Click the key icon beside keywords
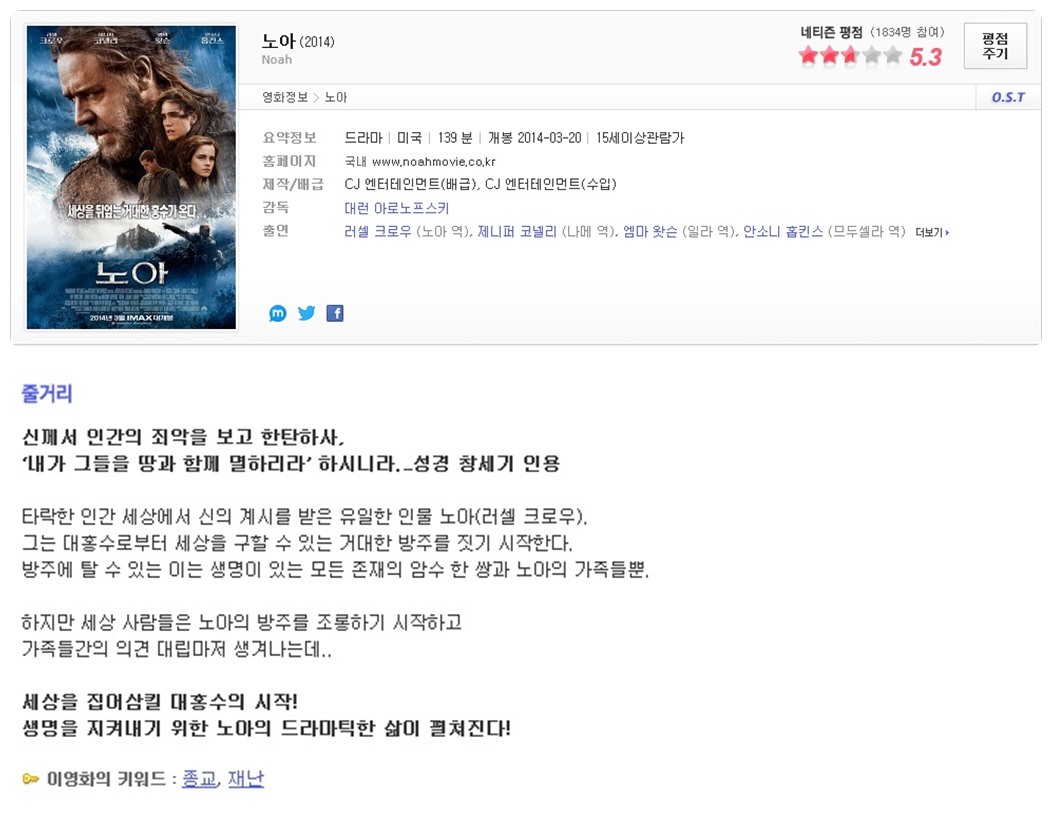1052x838 pixels. click(x=31, y=779)
